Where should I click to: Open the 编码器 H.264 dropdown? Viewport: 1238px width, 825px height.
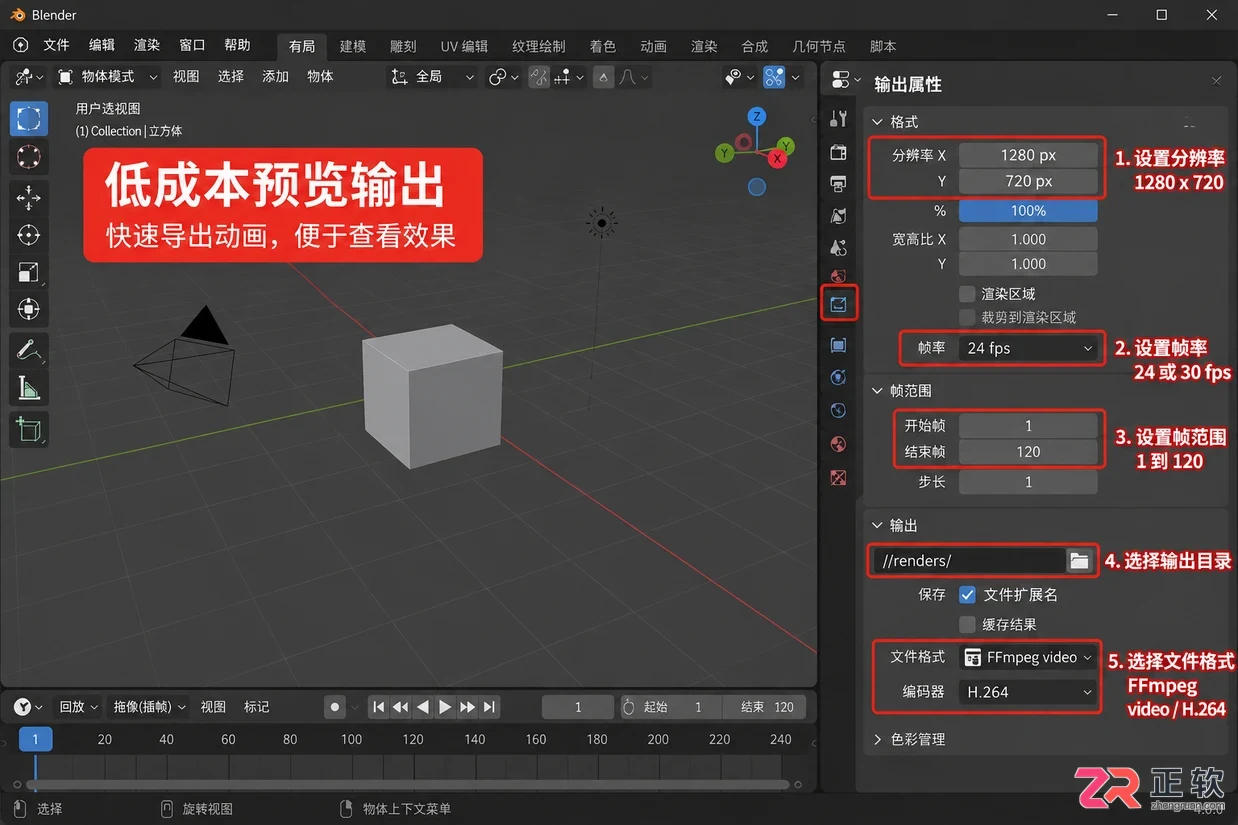[x=1029, y=692]
